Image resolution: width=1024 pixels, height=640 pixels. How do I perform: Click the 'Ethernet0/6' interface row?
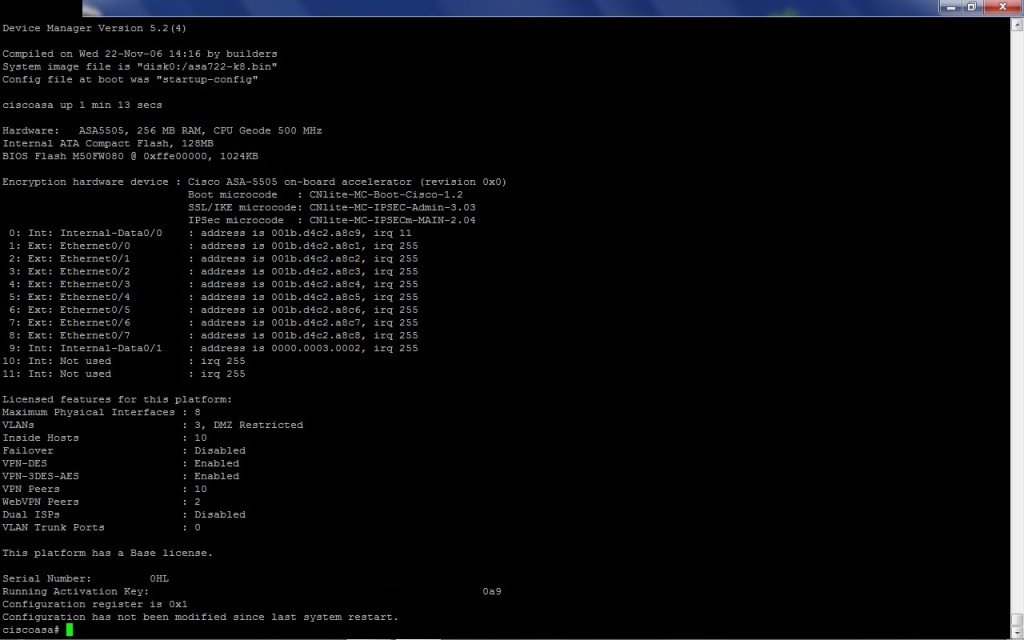tap(213, 323)
